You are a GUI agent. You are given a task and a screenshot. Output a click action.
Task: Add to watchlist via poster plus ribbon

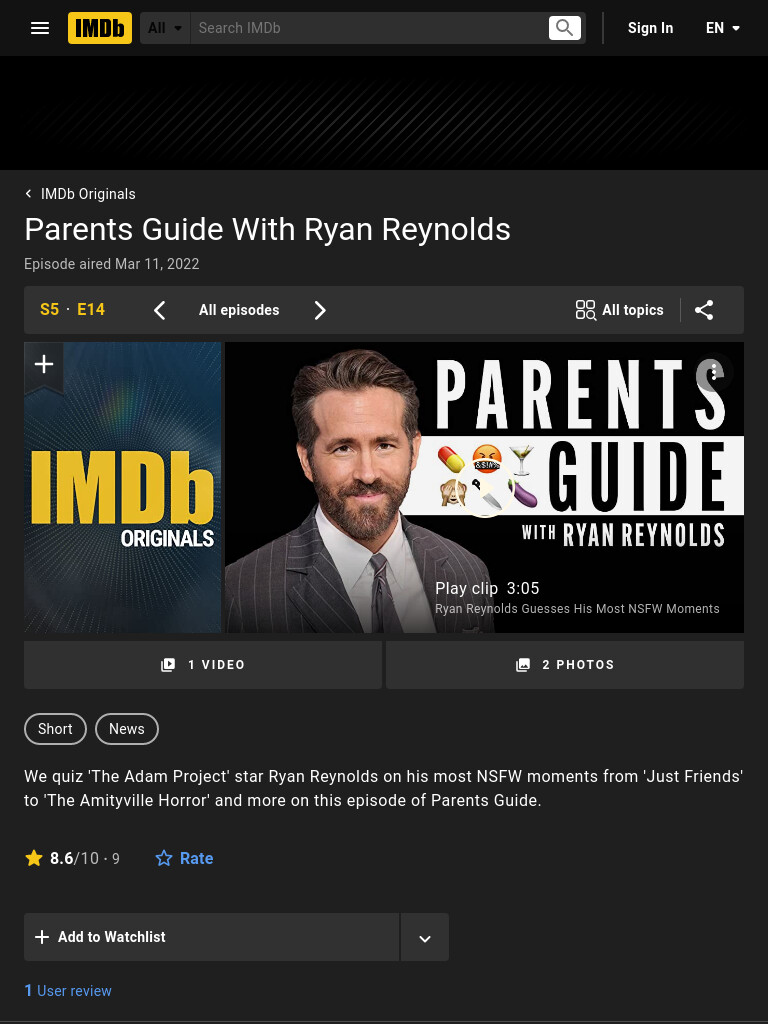(x=44, y=365)
